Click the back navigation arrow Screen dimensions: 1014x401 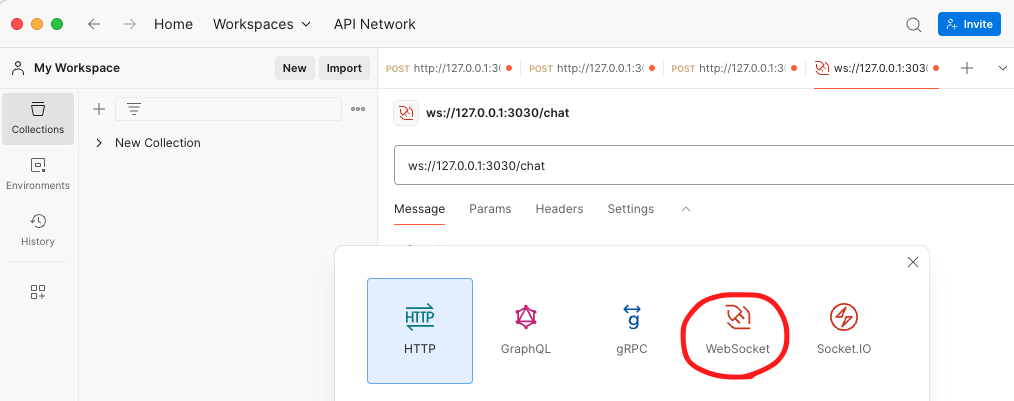click(x=94, y=24)
